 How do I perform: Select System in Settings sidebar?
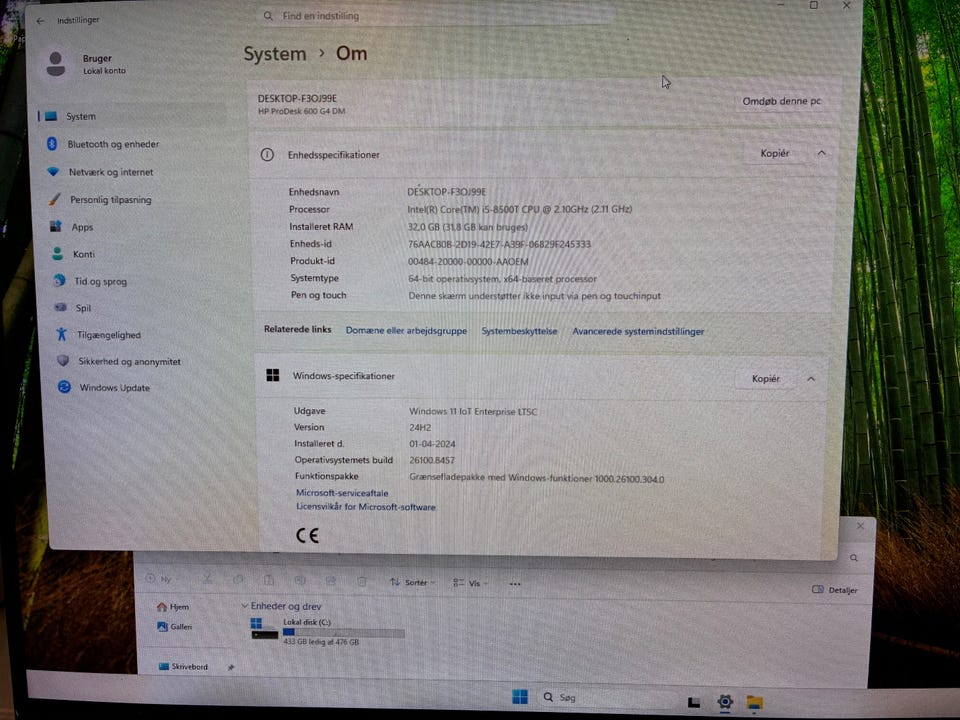click(130, 116)
